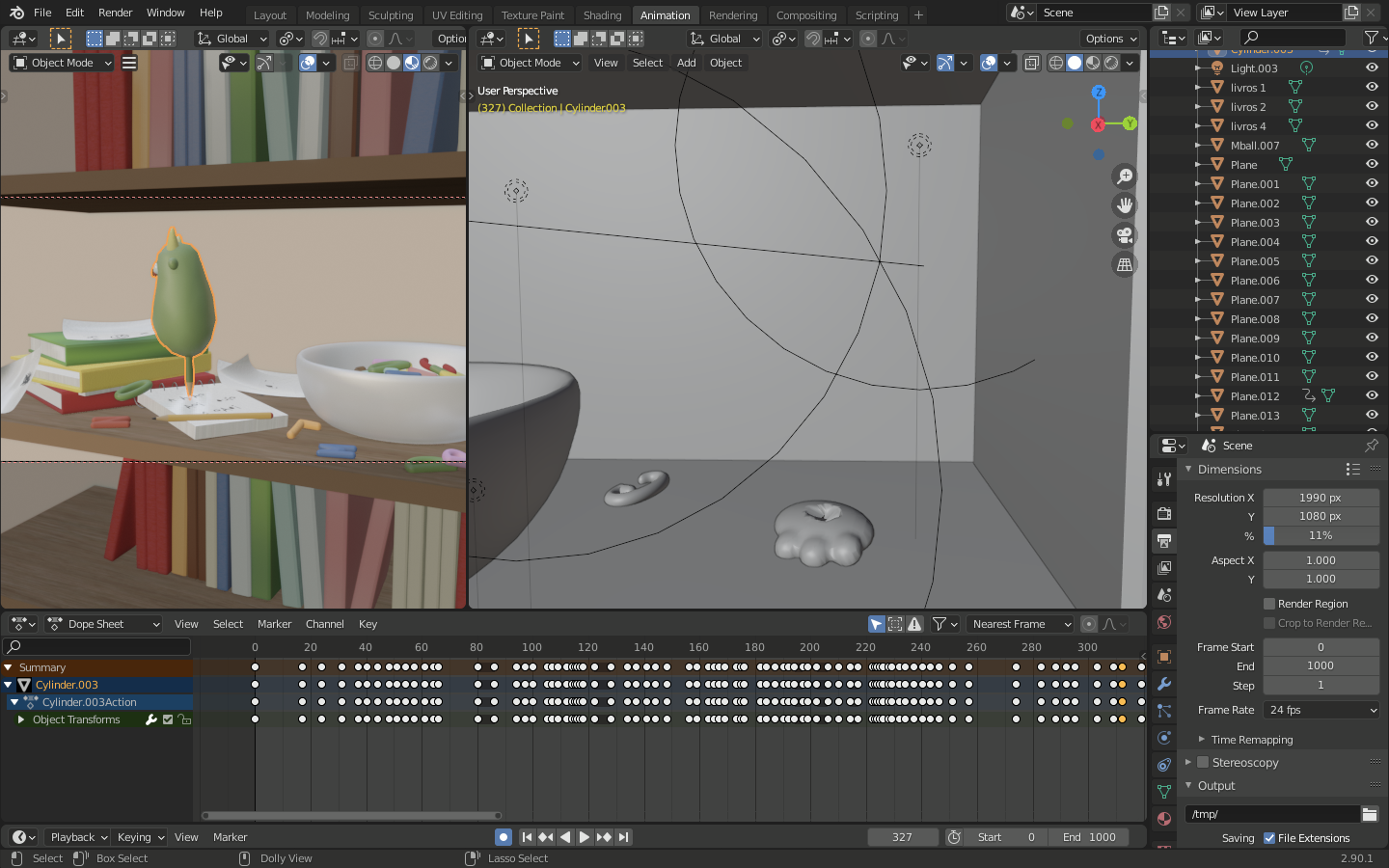The height and width of the screenshot is (868, 1389).
Task: Open the Render properties tab icon
Action: click(x=1164, y=514)
